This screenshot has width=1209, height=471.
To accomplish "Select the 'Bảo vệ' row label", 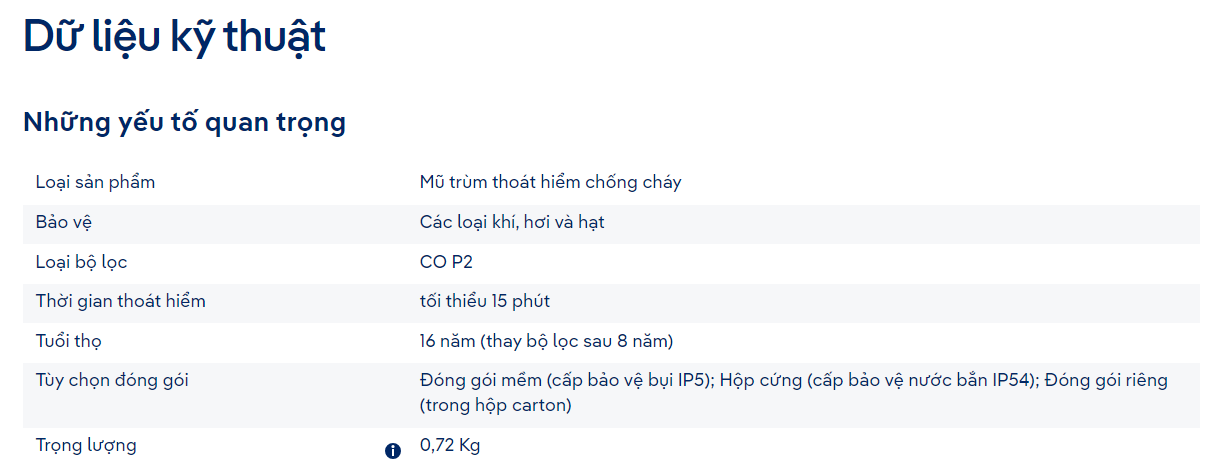I will click(x=64, y=222).
